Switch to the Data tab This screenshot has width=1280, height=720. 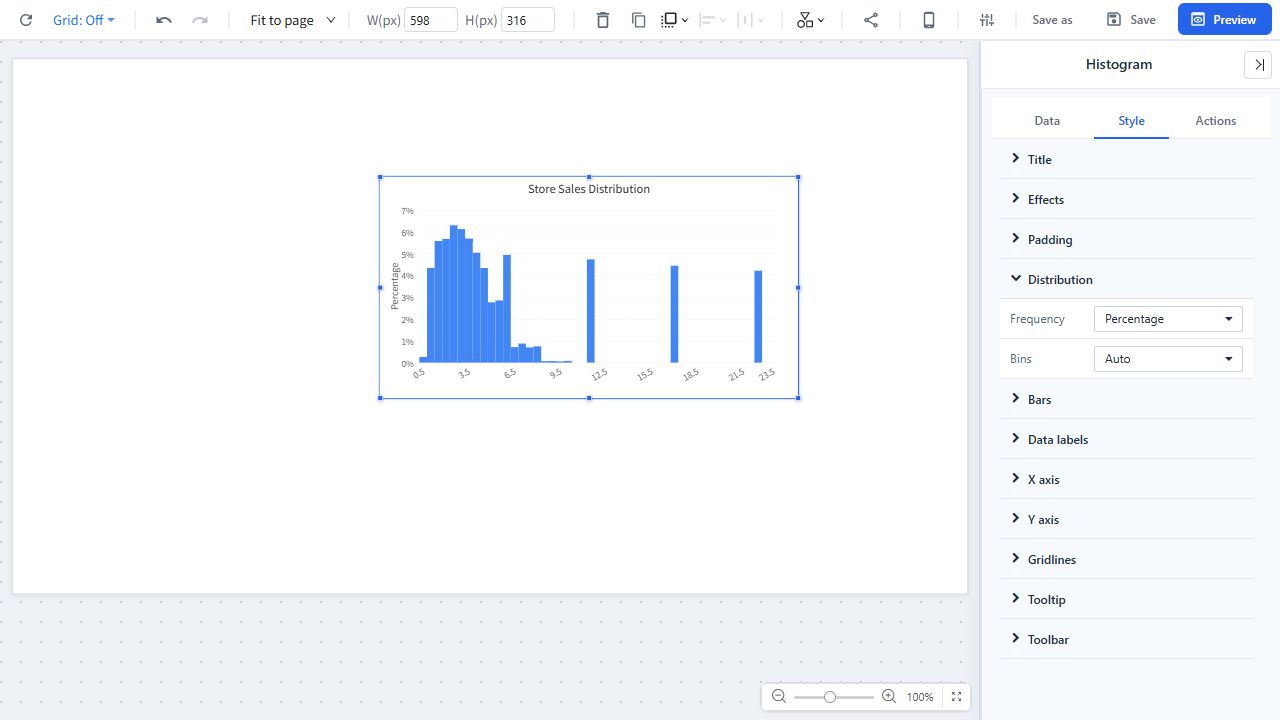[x=1047, y=121]
